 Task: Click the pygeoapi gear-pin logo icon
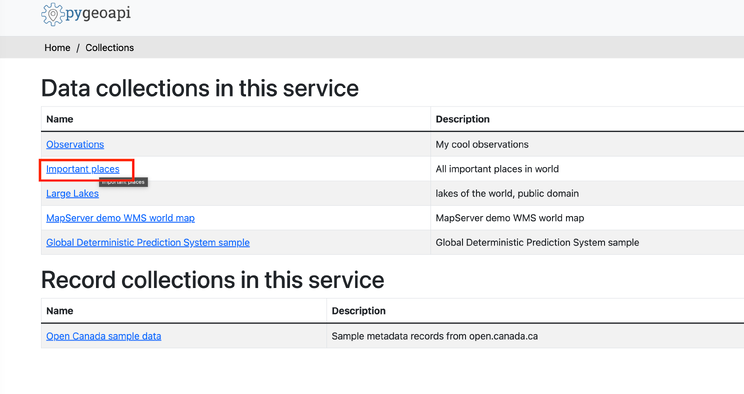coord(53,14)
